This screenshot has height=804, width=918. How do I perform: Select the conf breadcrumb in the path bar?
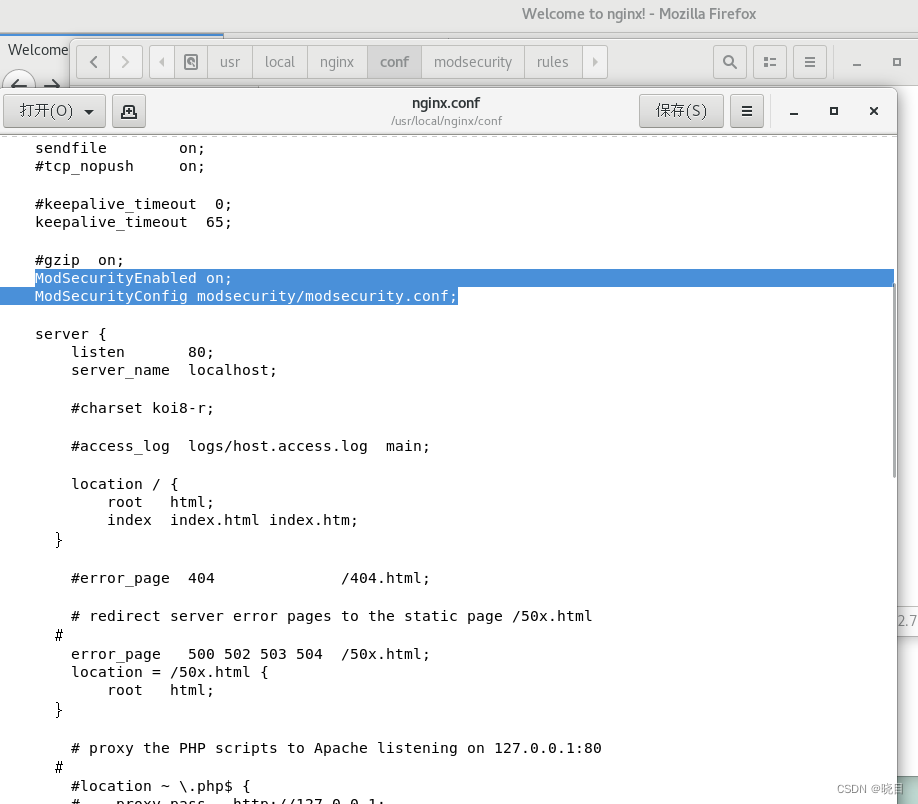(393, 61)
